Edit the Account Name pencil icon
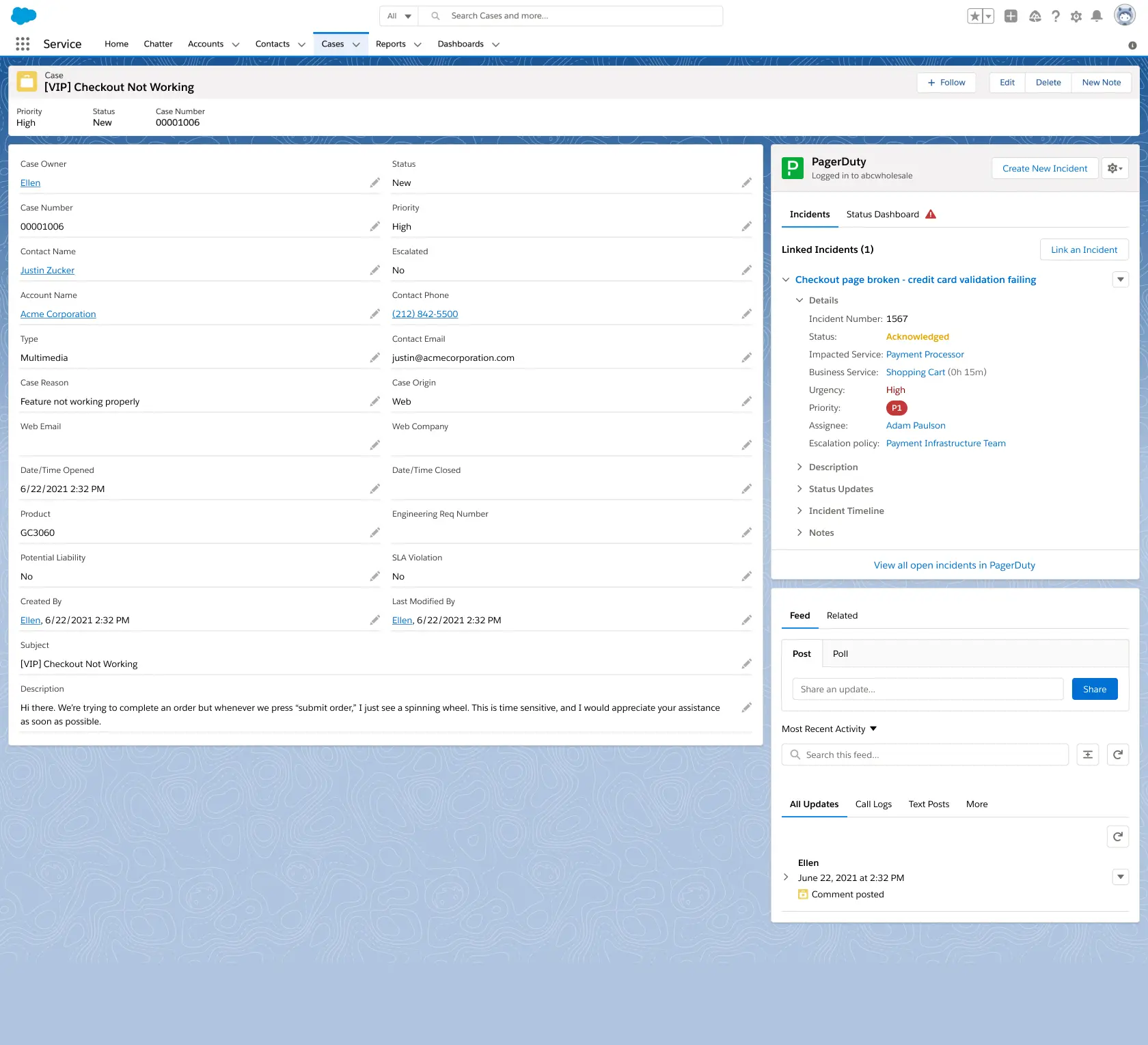 [374, 314]
